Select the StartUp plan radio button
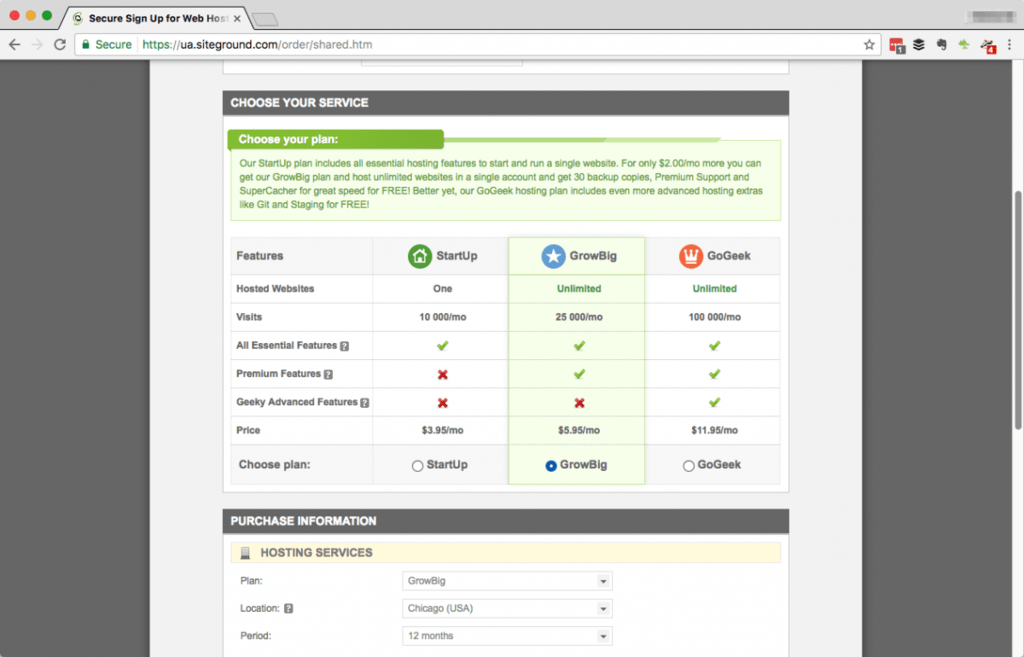1024x657 pixels. [417, 466]
